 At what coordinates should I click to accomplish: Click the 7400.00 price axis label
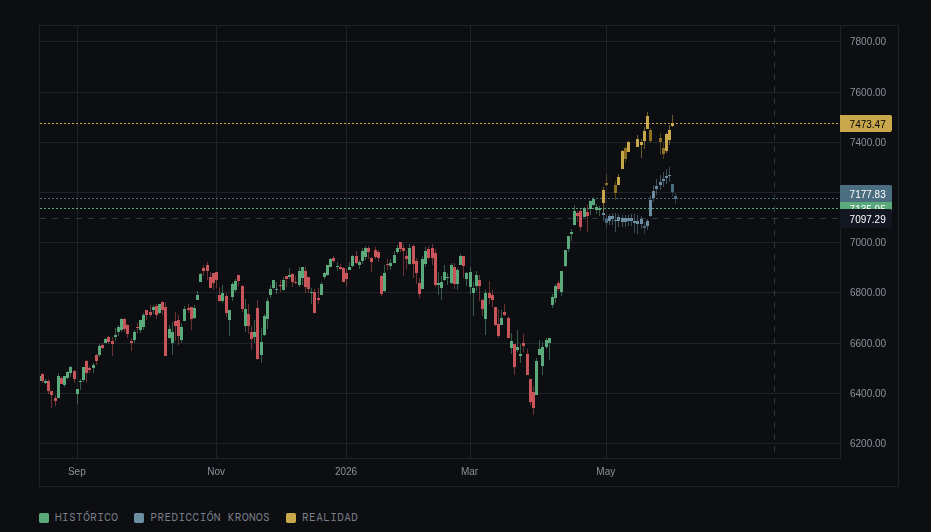coord(867,142)
